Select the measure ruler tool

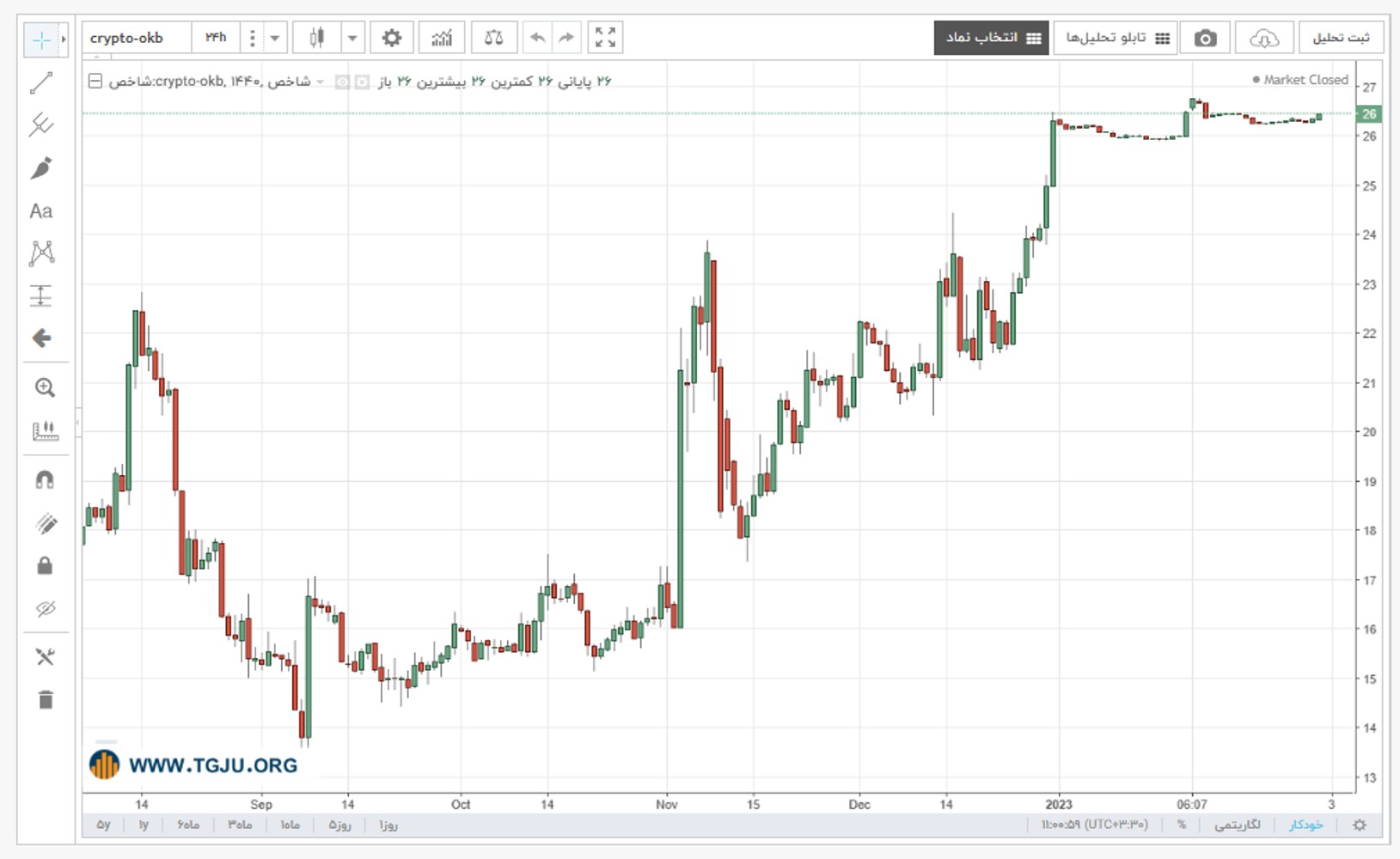pyautogui.click(x=45, y=431)
